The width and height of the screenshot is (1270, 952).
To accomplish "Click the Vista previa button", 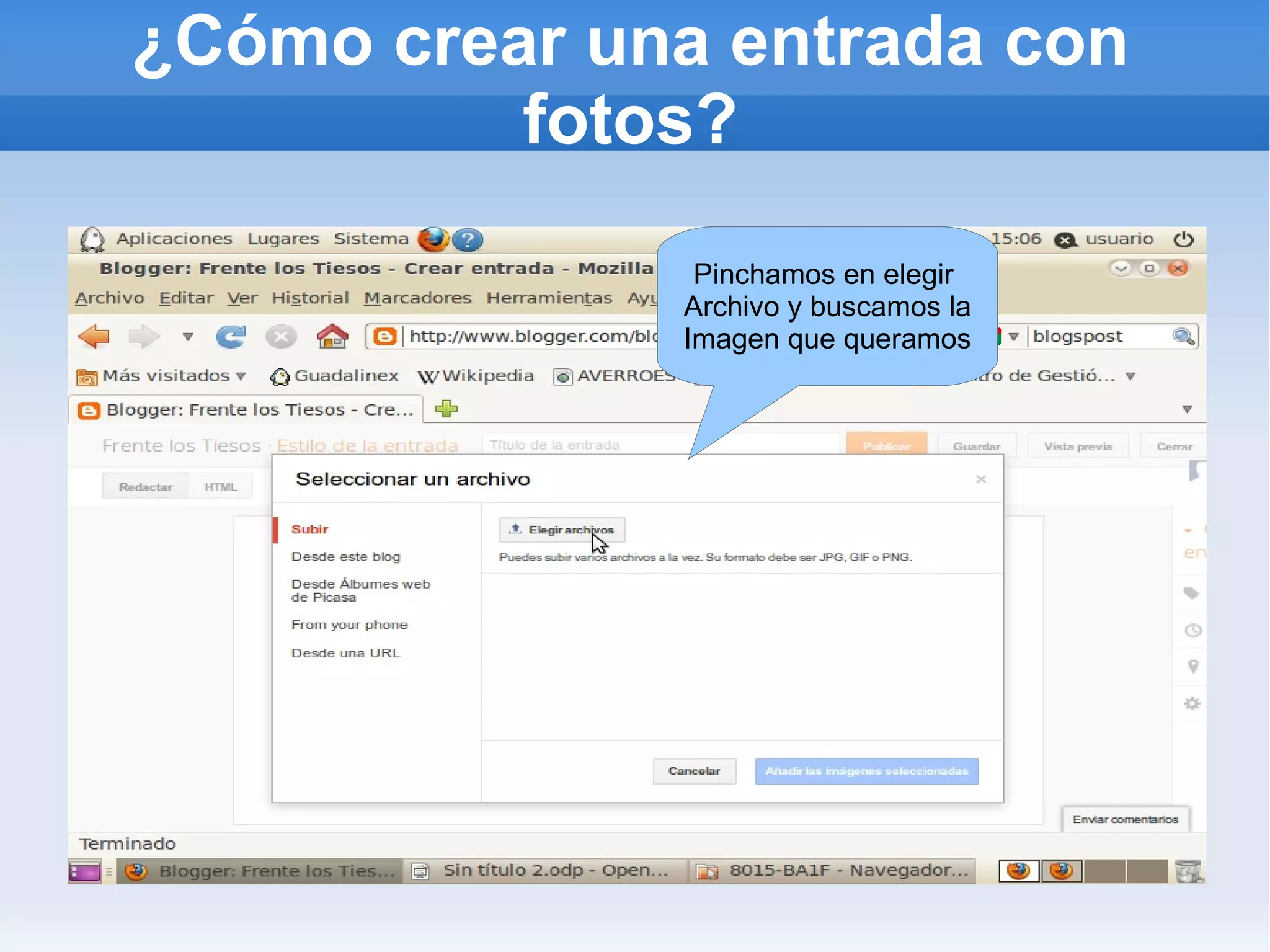I will (x=1078, y=446).
